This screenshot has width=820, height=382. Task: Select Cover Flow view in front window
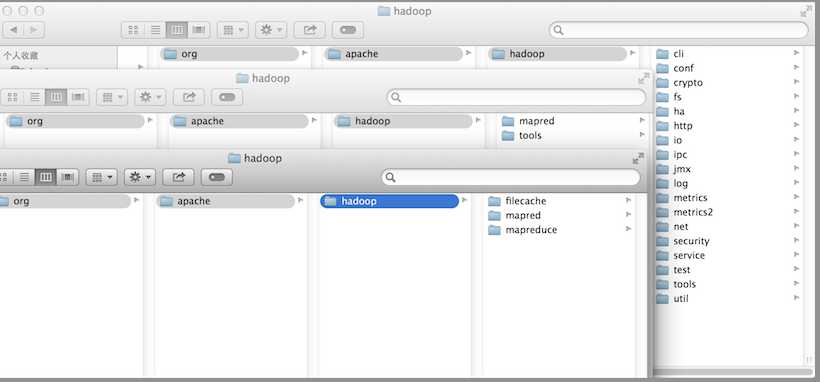click(x=67, y=177)
